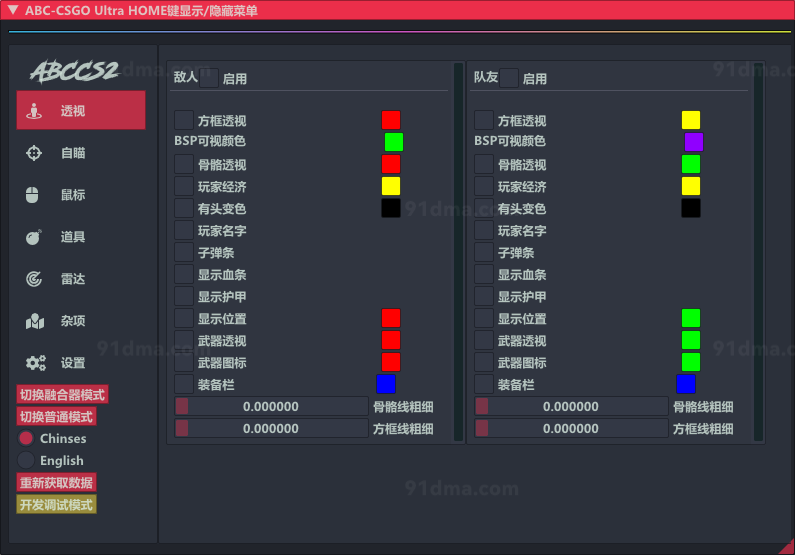Viewport: 795px width, 555px height.
Task: Click the 重新获取数据 button
Action: click(x=56, y=482)
